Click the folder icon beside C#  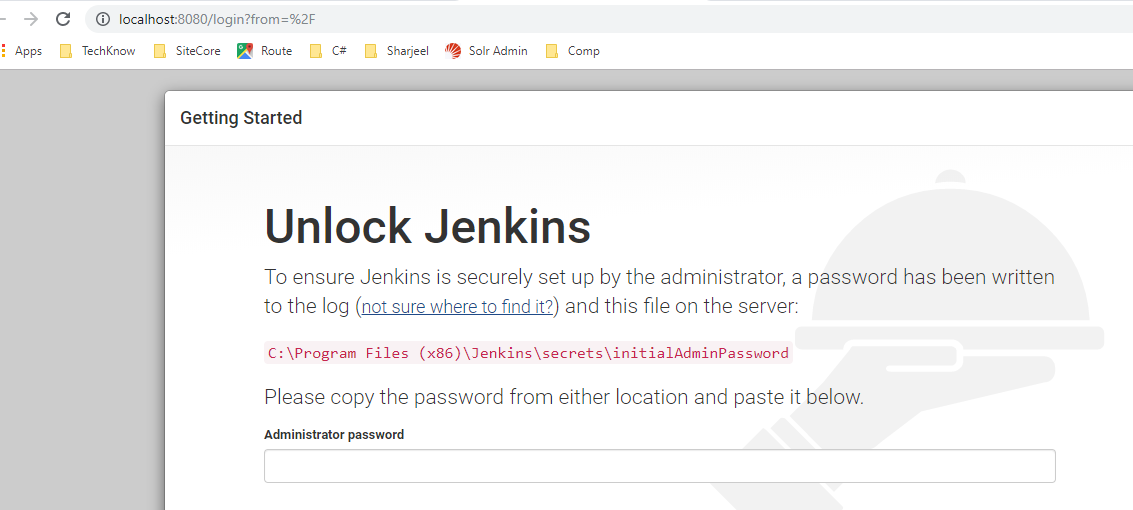(316, 51)
